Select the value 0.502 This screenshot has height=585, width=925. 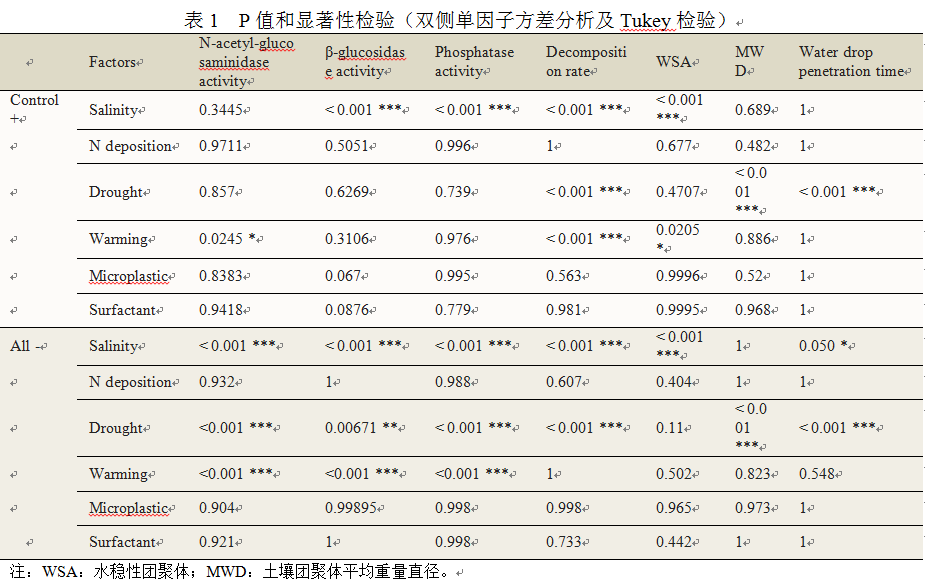click(x=674, y=474)
